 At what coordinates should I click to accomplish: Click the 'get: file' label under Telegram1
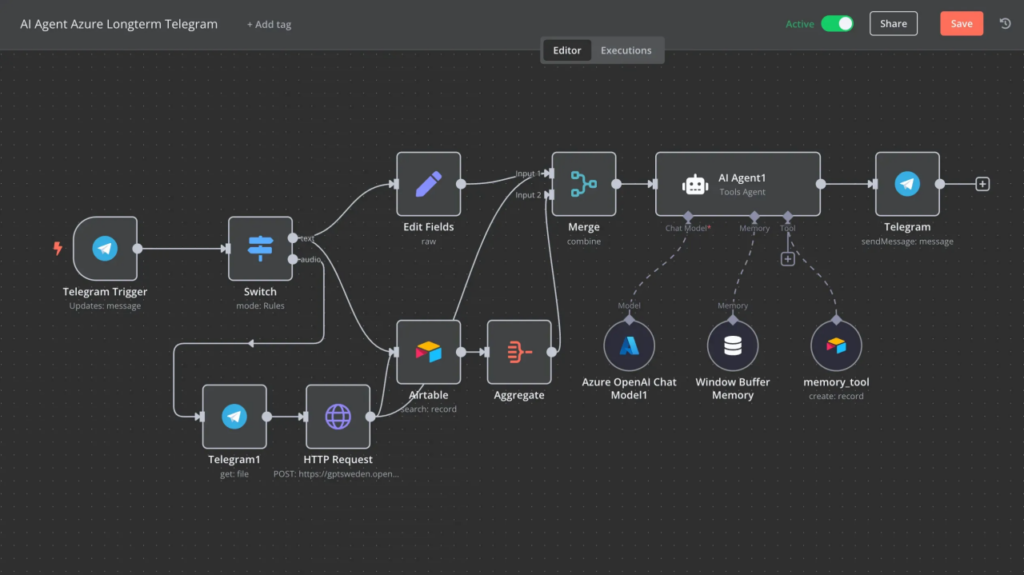click(x=234, y=474)
